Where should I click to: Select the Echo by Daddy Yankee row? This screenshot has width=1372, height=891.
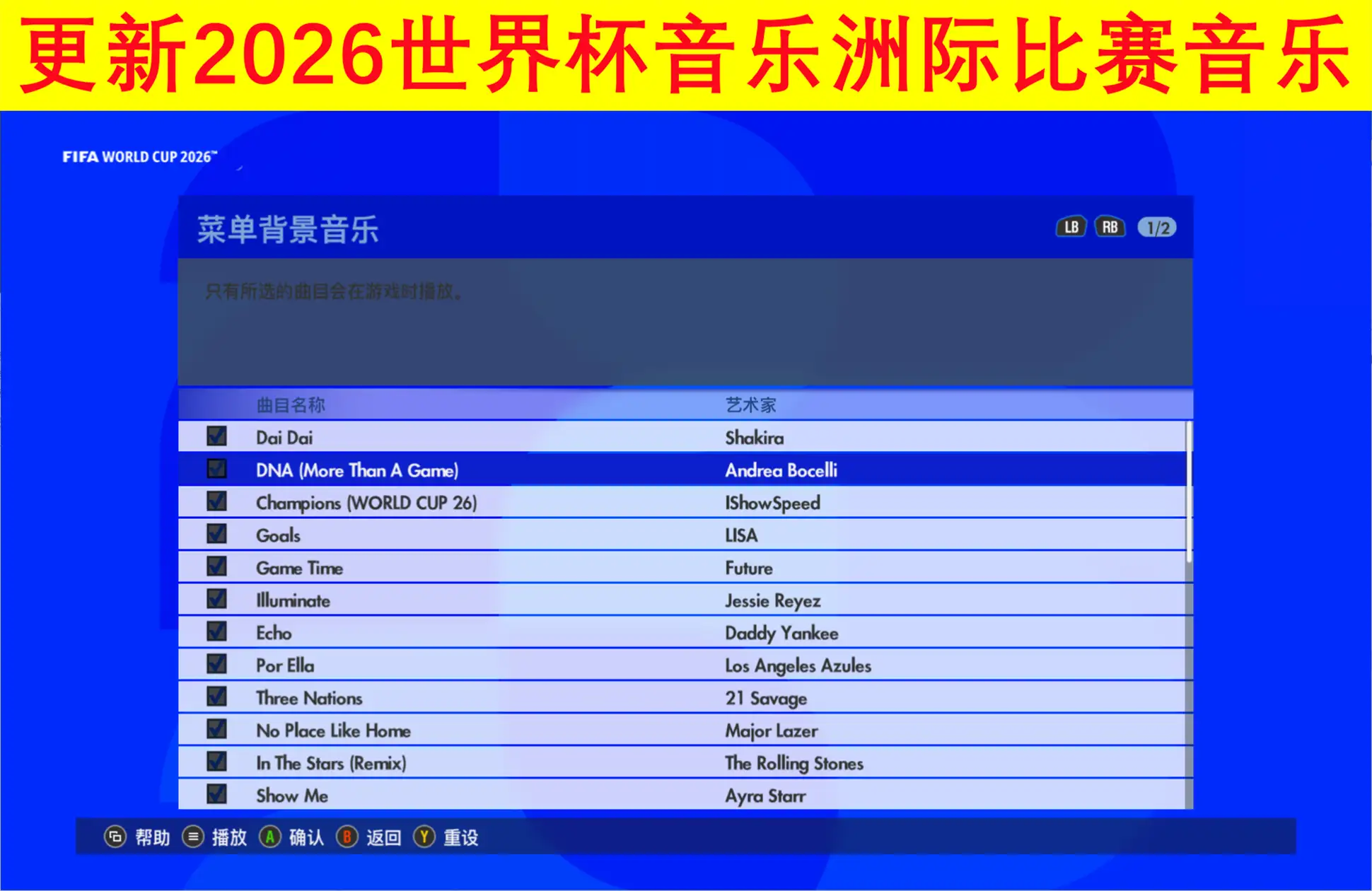[x=682, y=632]
